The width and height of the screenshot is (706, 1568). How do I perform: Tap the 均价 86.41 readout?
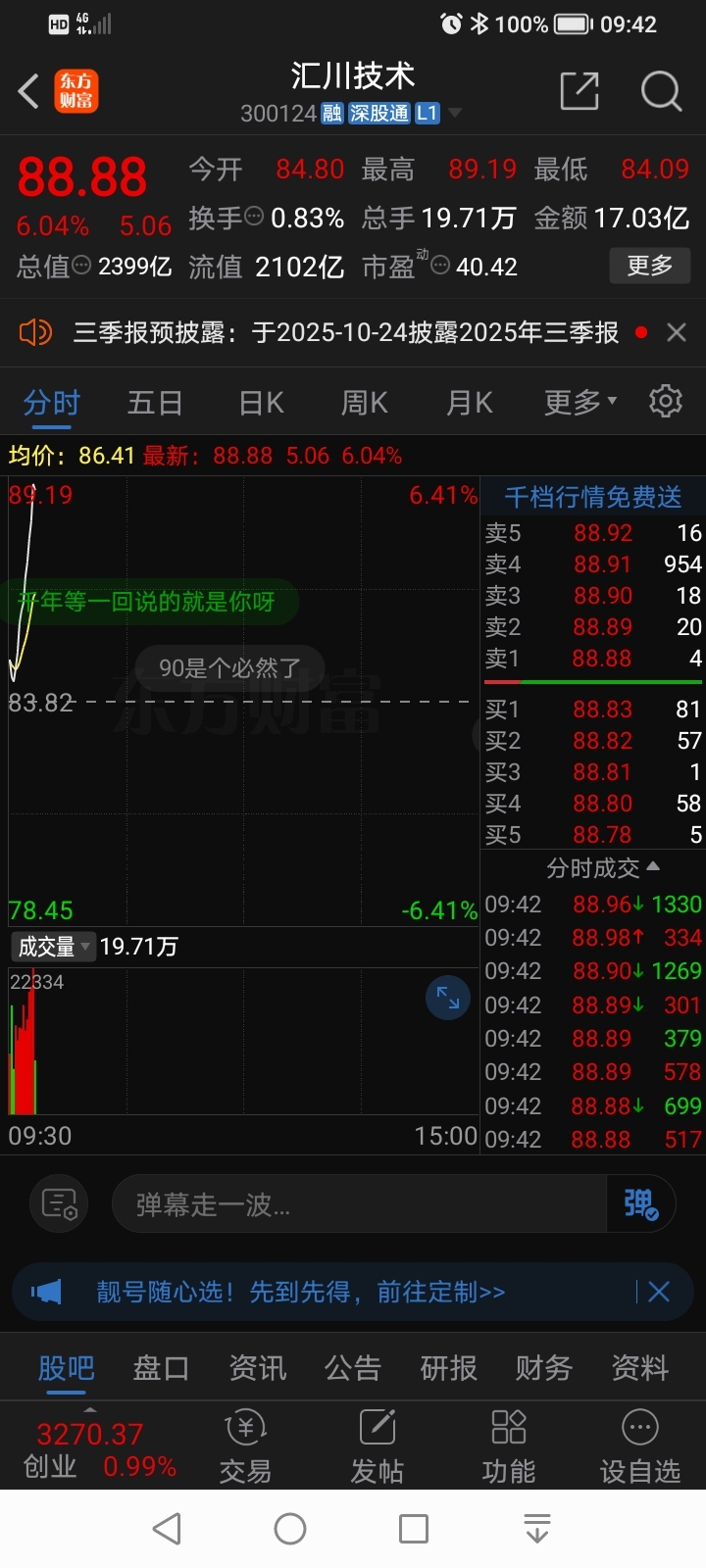point(72,456)
